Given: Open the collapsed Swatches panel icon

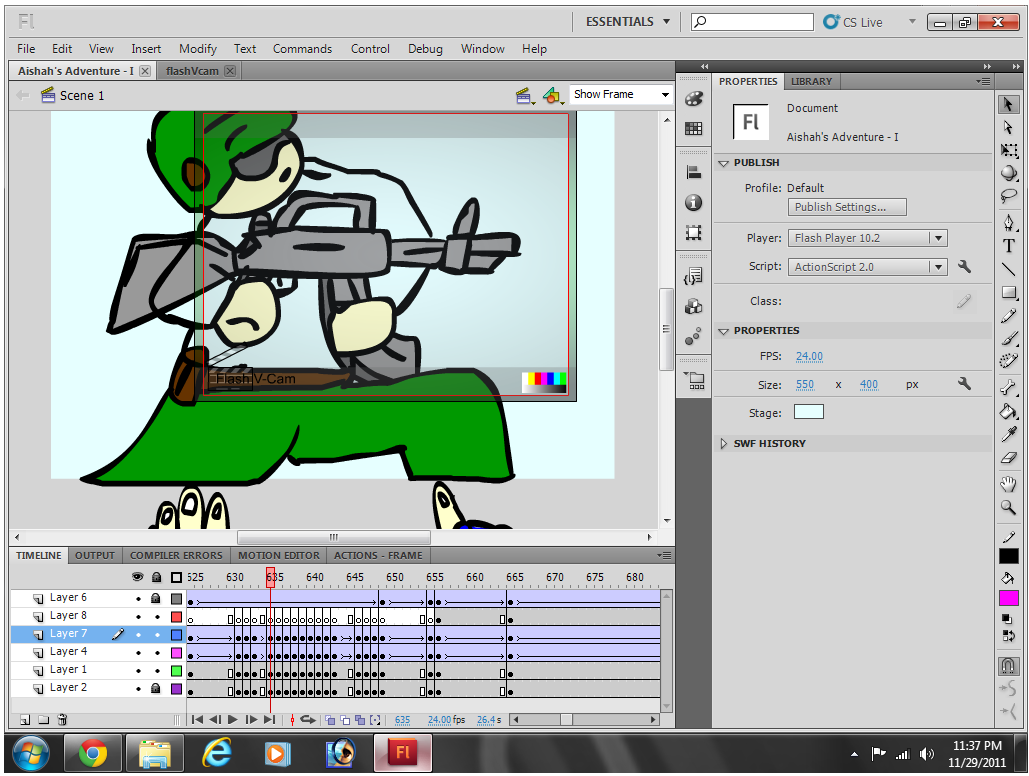Looking at the screenshot, I should click(694, 129).
